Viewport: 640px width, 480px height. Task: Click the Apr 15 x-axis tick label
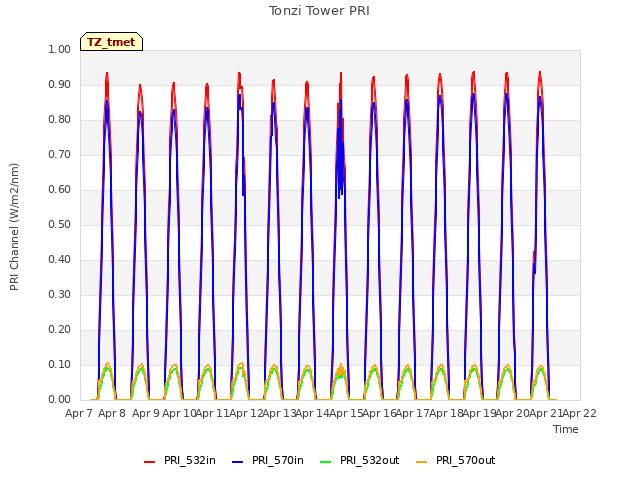click(x=346, y=413)
